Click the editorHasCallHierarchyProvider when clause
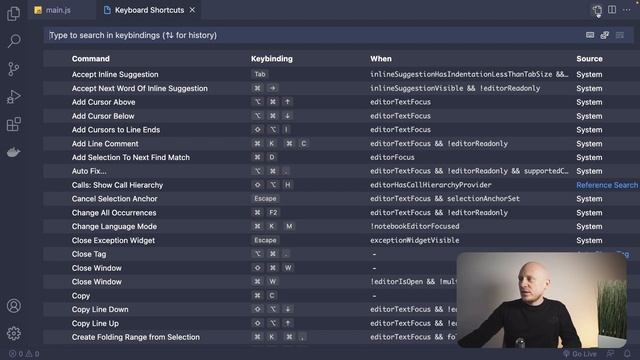 pos(431,185)
